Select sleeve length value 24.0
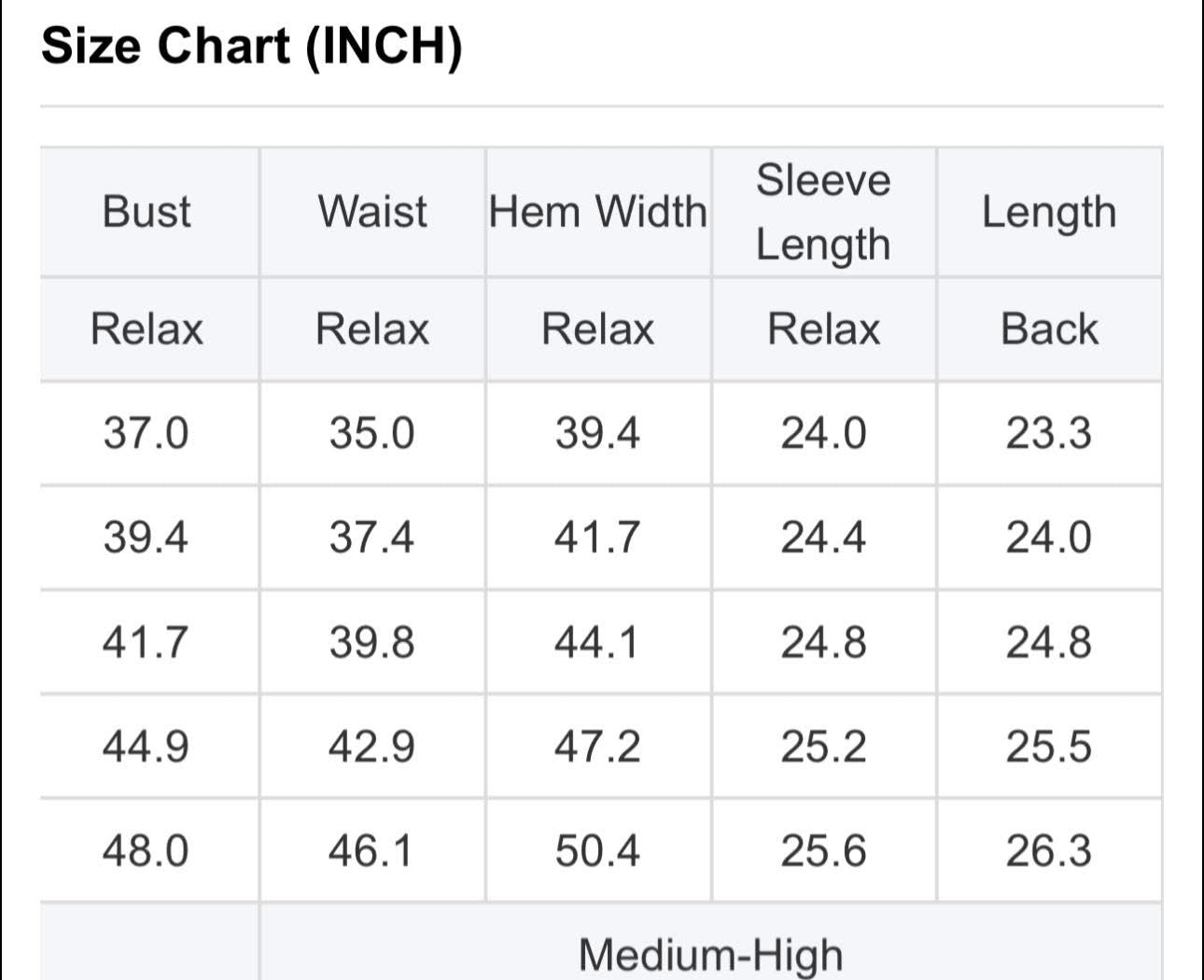Screen dimensions: 1204x980 (x=824, y=434)
